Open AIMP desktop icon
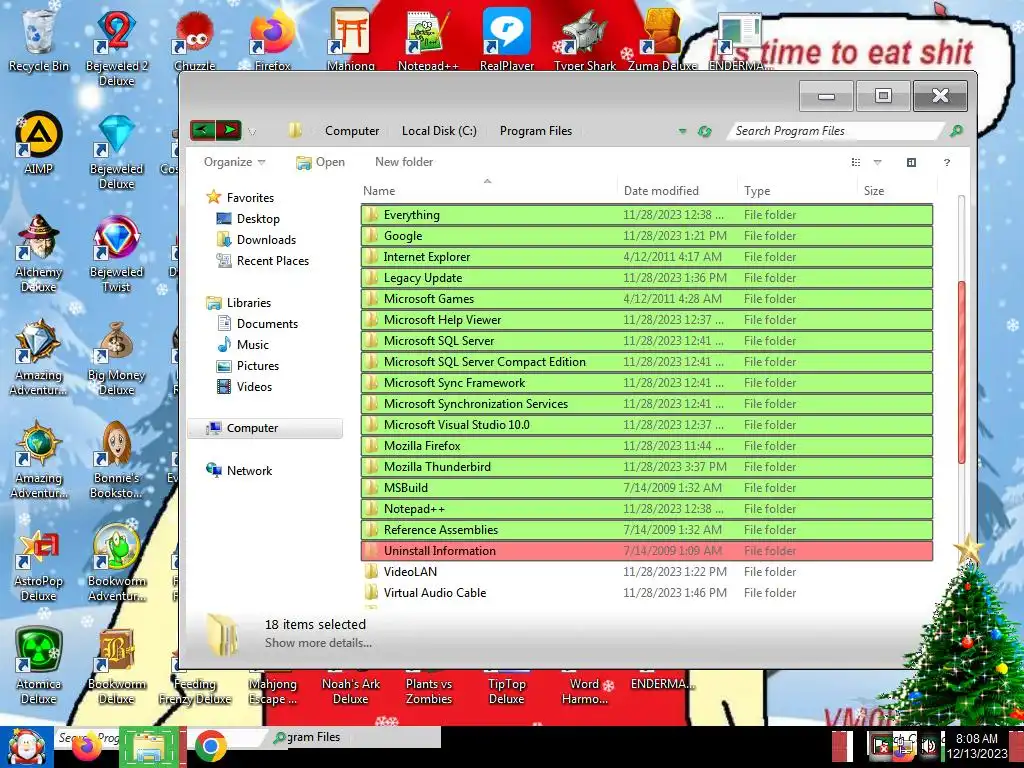The width and height of the screenshot is (1024, 768). tap(39, 142)
